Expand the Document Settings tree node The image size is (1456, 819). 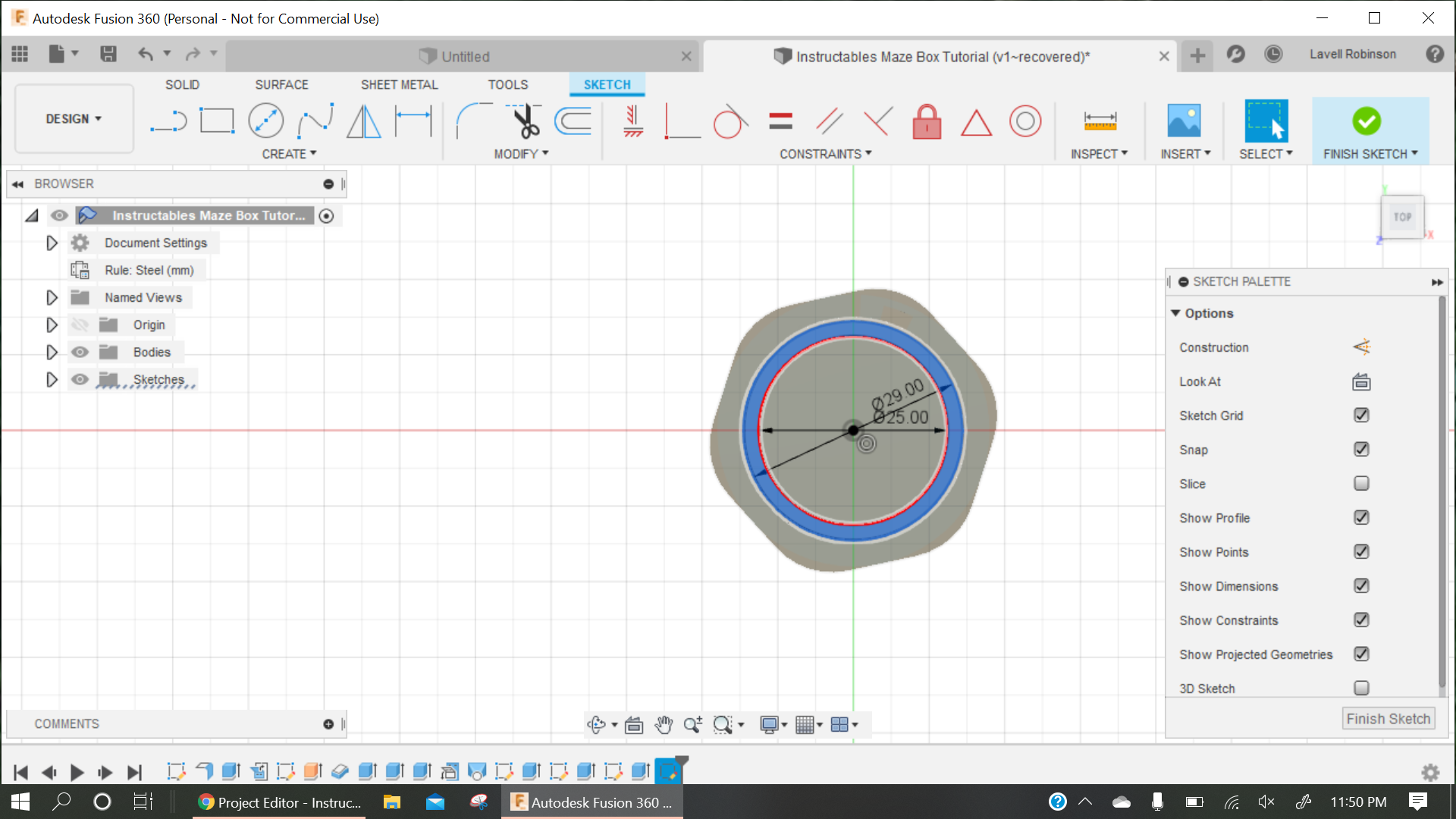click(x=52, y=243)
